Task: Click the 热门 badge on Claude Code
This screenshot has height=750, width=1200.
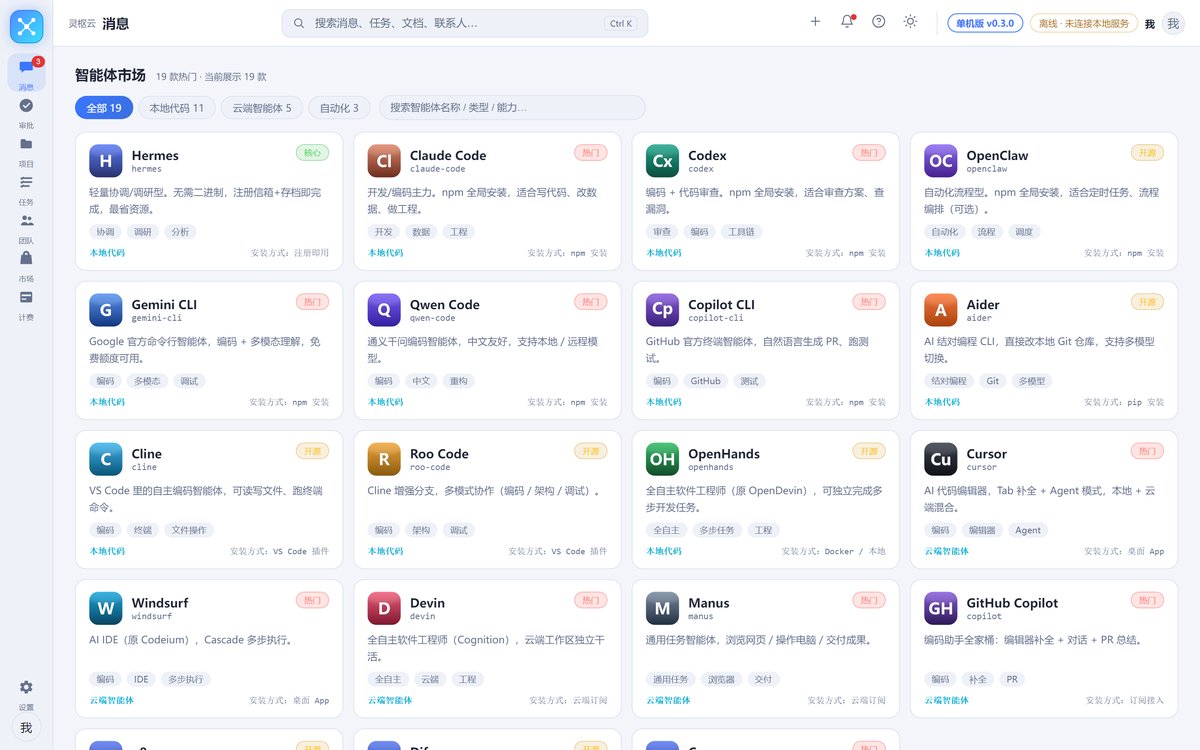Action: [x=591, y=153]
